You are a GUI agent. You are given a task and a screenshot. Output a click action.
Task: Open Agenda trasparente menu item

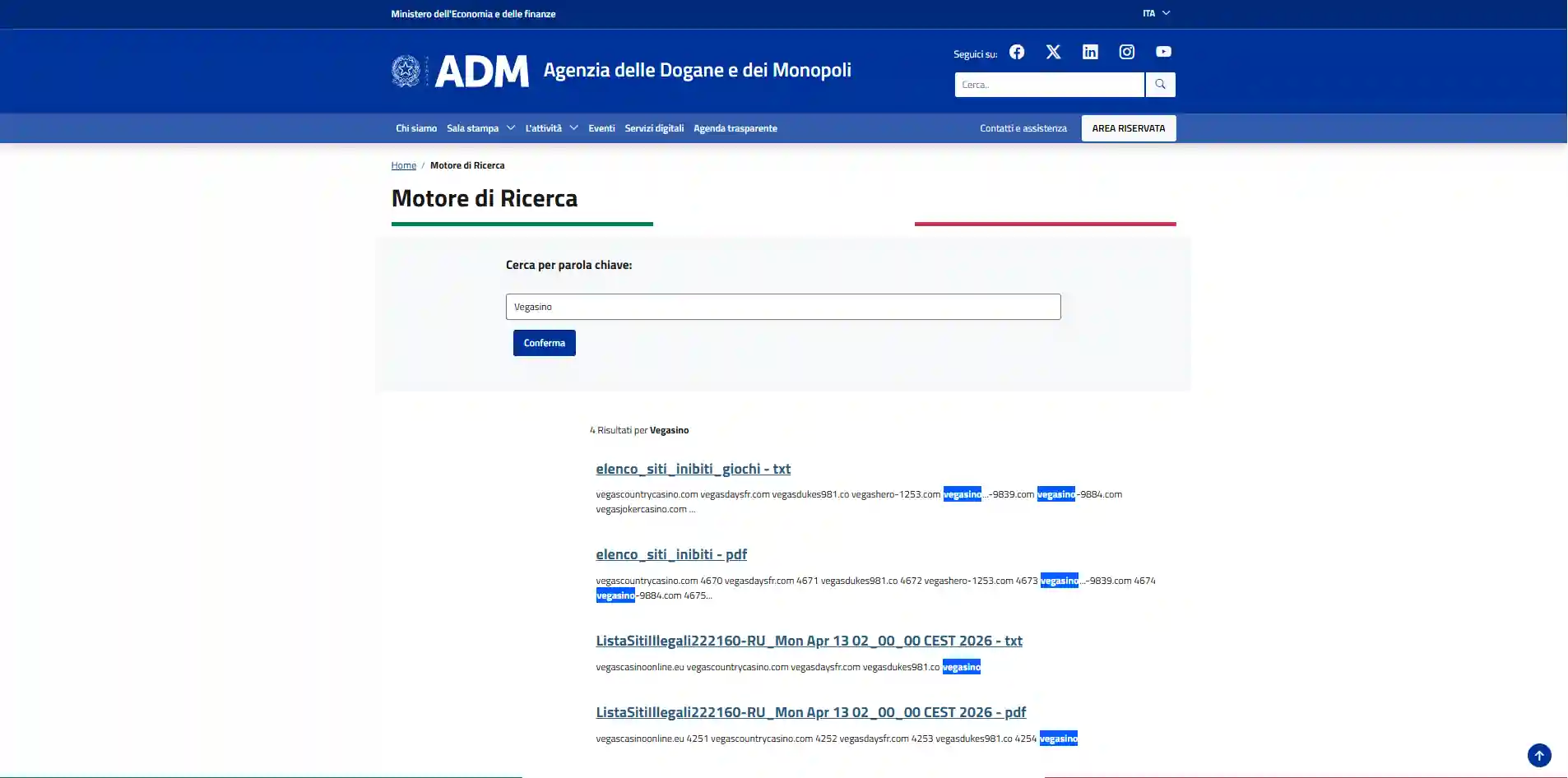[735, 128]
